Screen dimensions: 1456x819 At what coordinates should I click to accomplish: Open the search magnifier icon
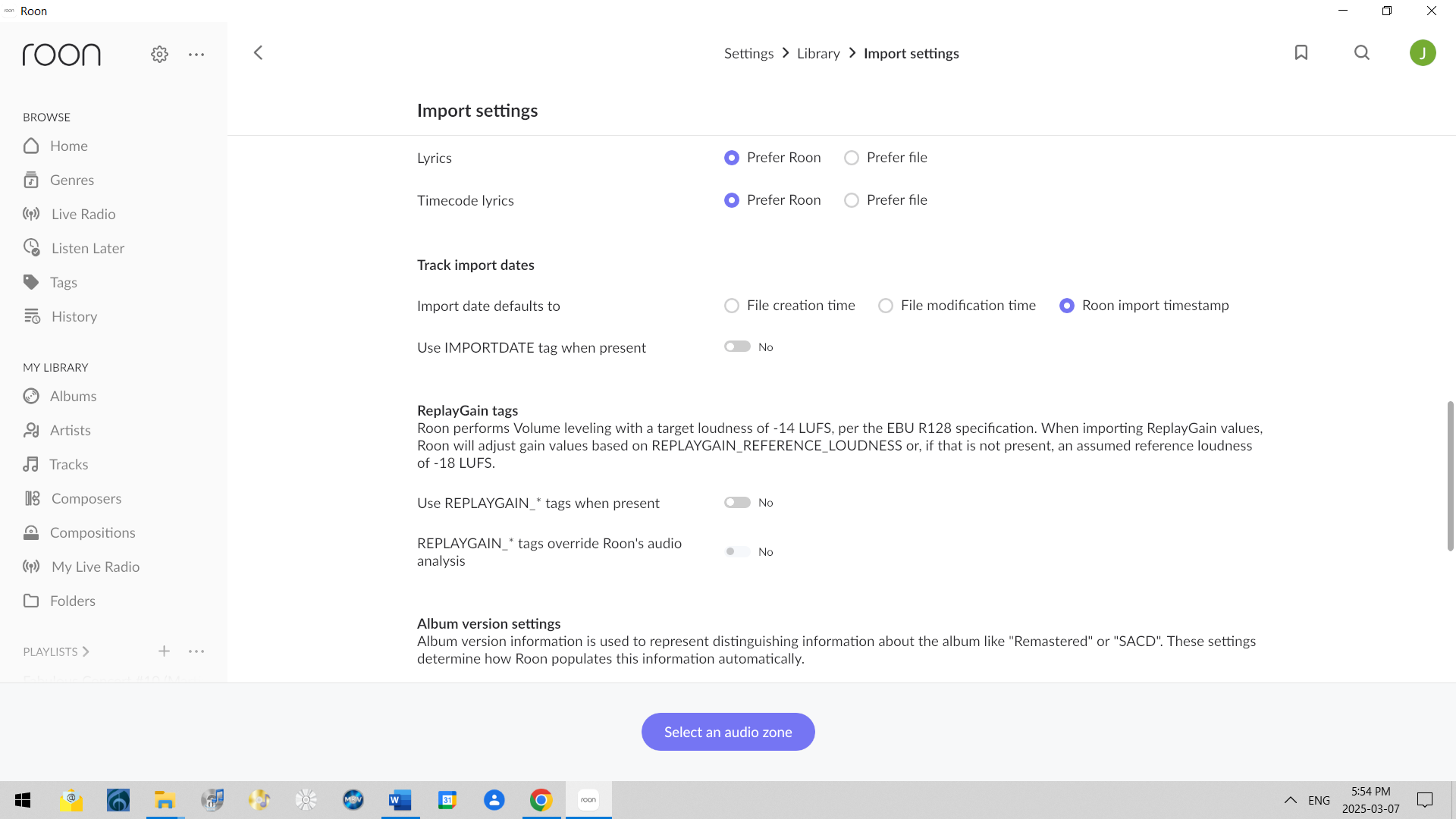1362,52
